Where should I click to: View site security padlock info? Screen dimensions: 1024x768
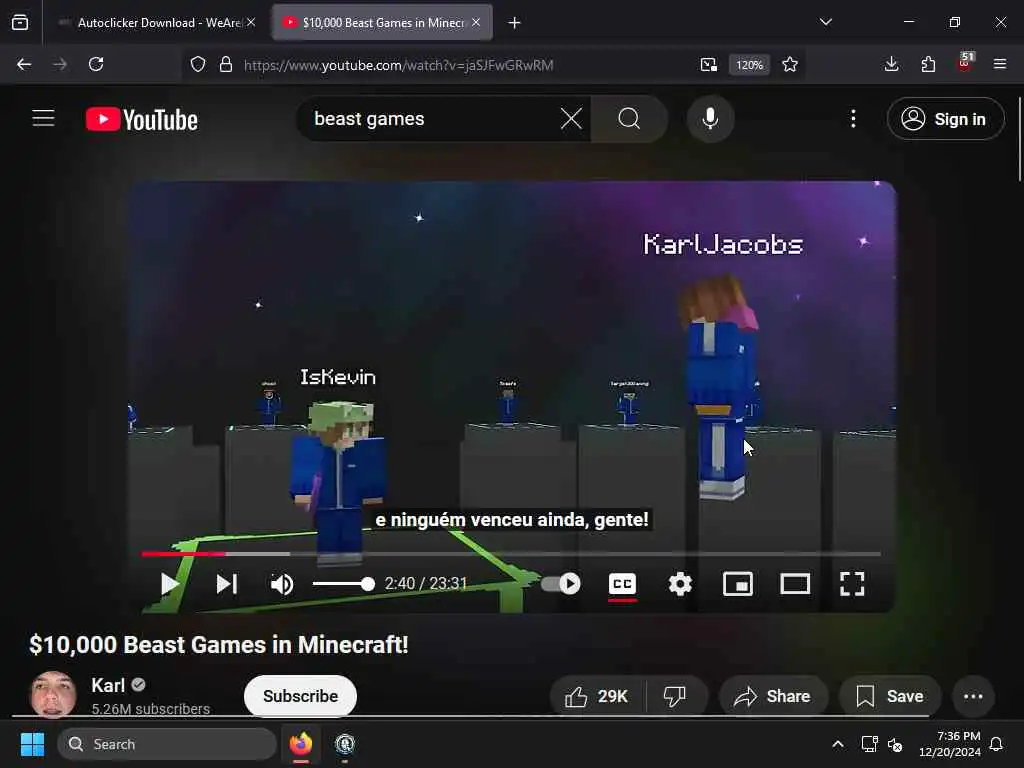(x=226, y=65)
